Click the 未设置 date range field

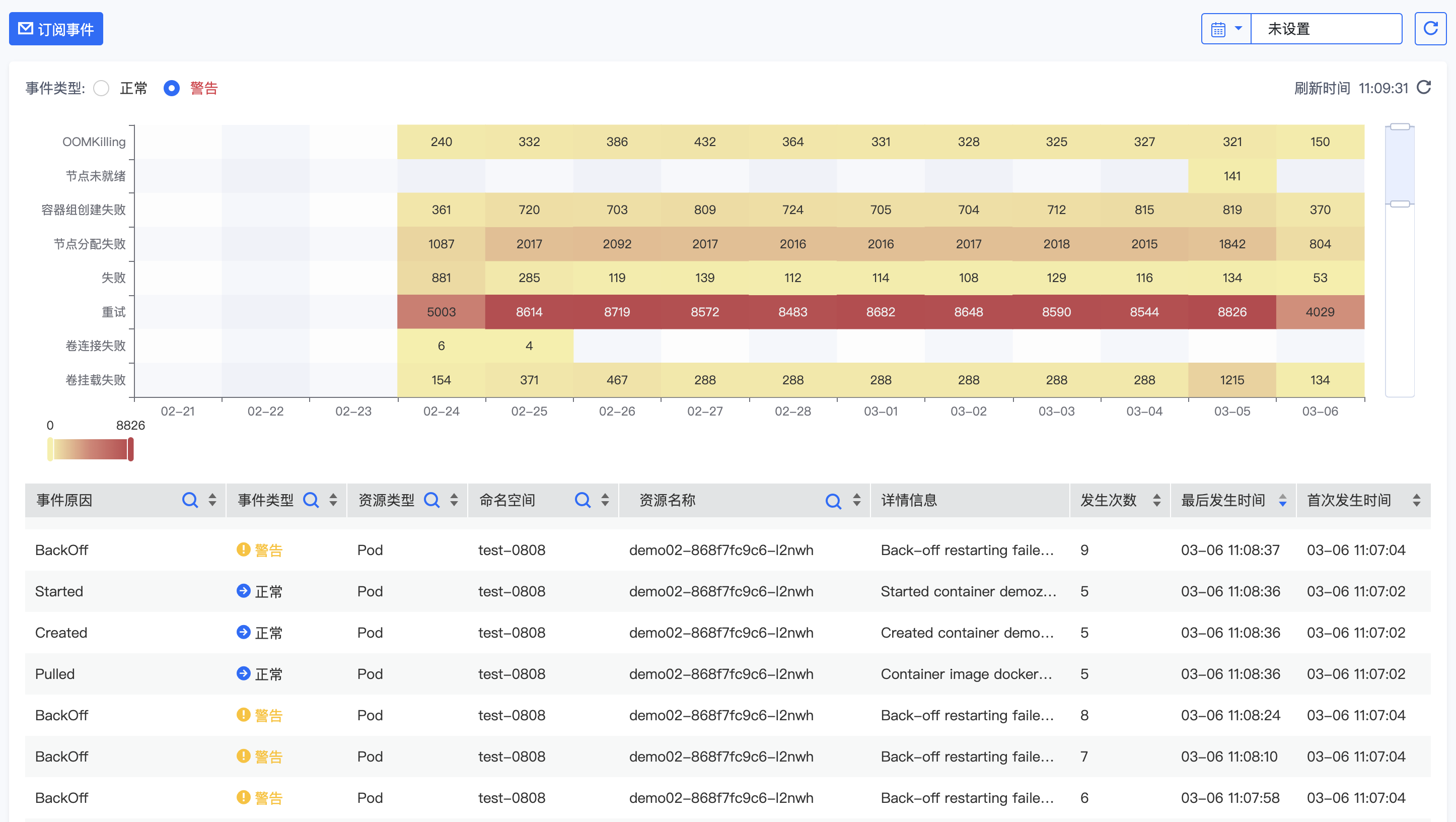[1326, 29]
